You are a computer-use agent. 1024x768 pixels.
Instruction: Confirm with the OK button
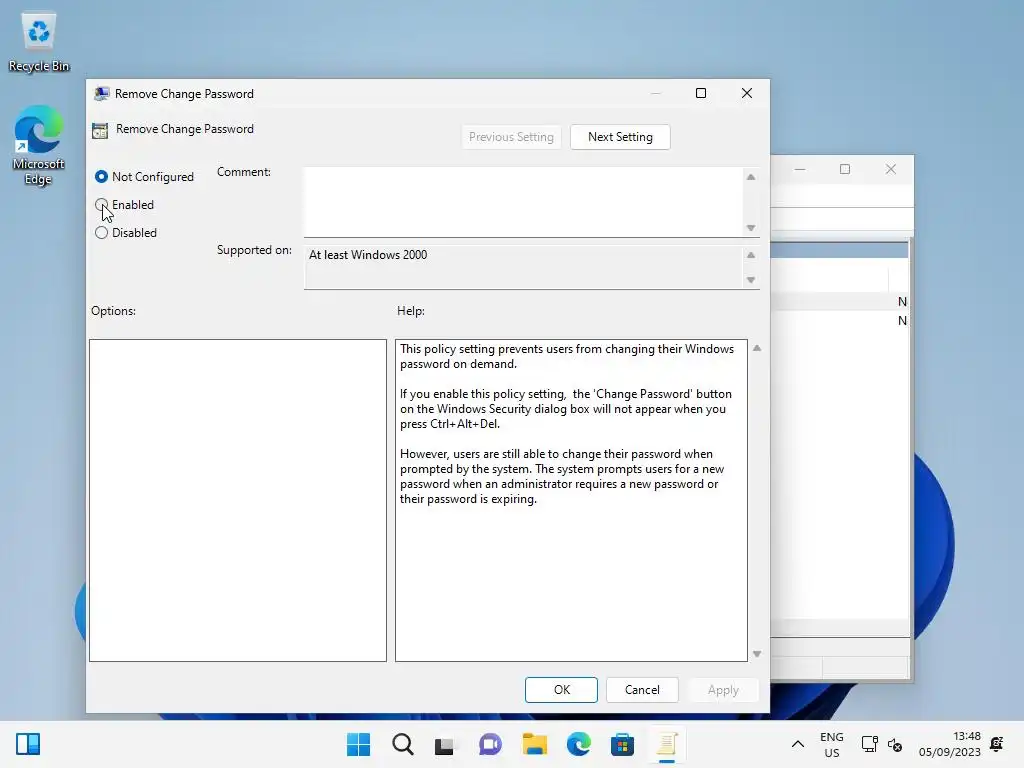click(x=561, y=690)
